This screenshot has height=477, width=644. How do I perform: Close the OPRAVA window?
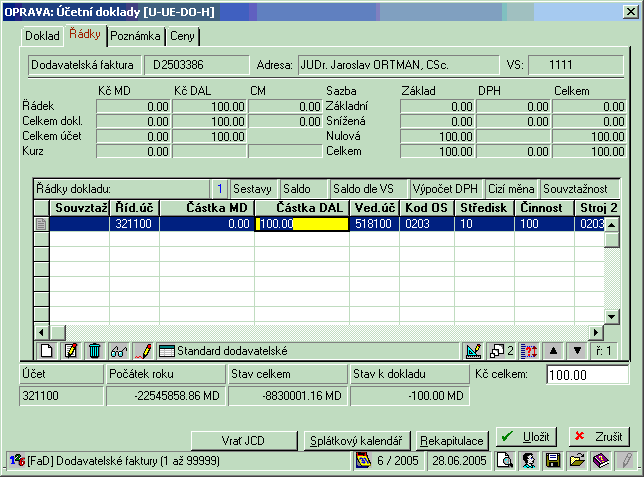630,12
